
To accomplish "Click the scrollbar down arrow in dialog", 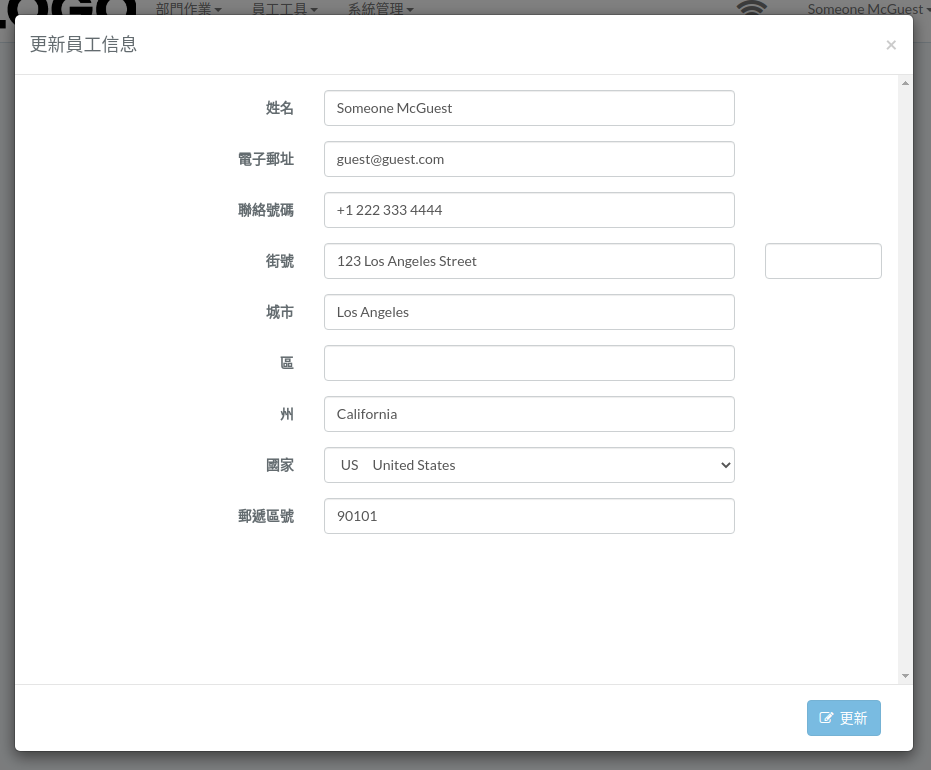I will 905,676.
